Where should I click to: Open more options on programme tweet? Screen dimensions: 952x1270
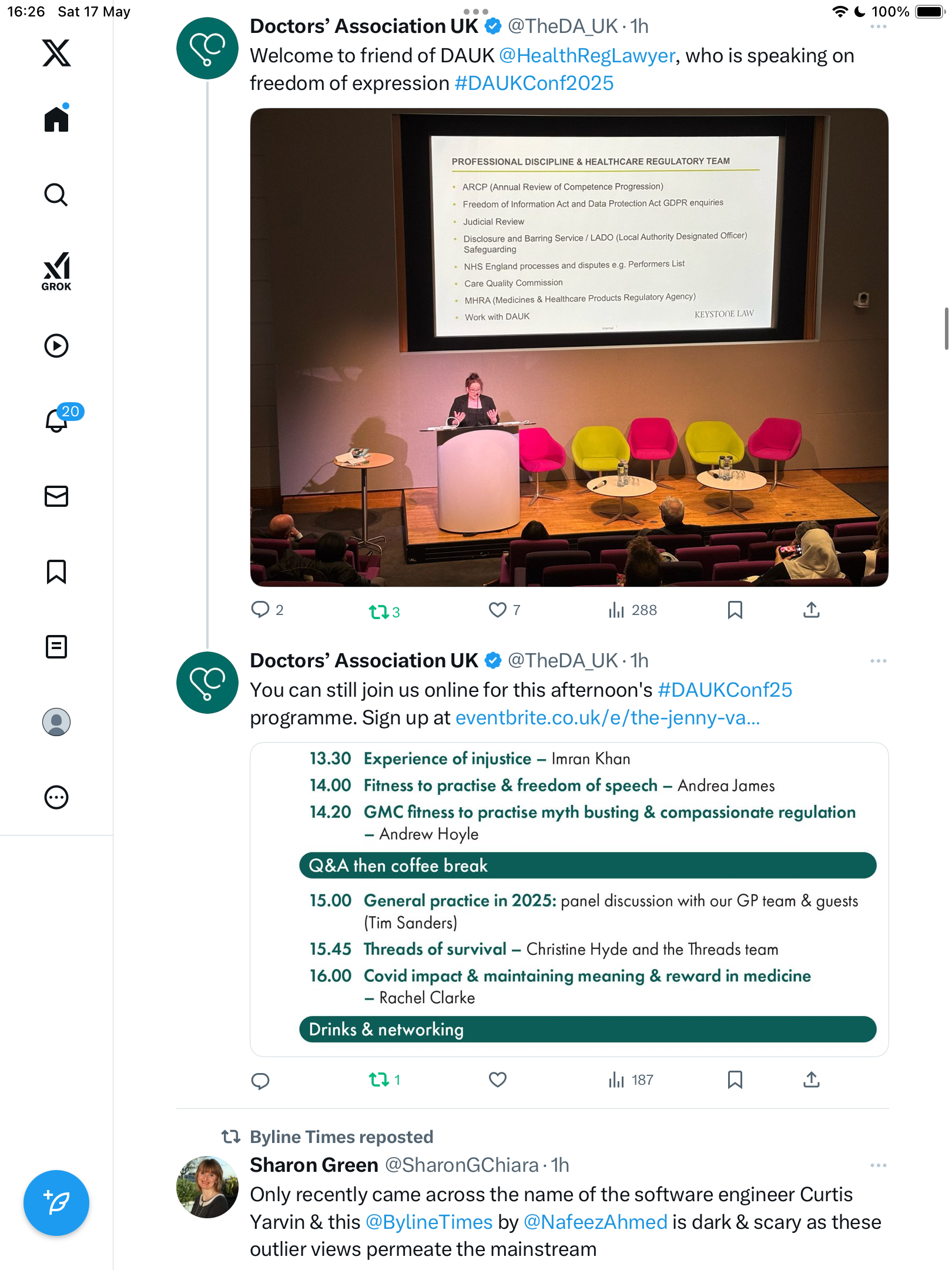tap(878, 661)
